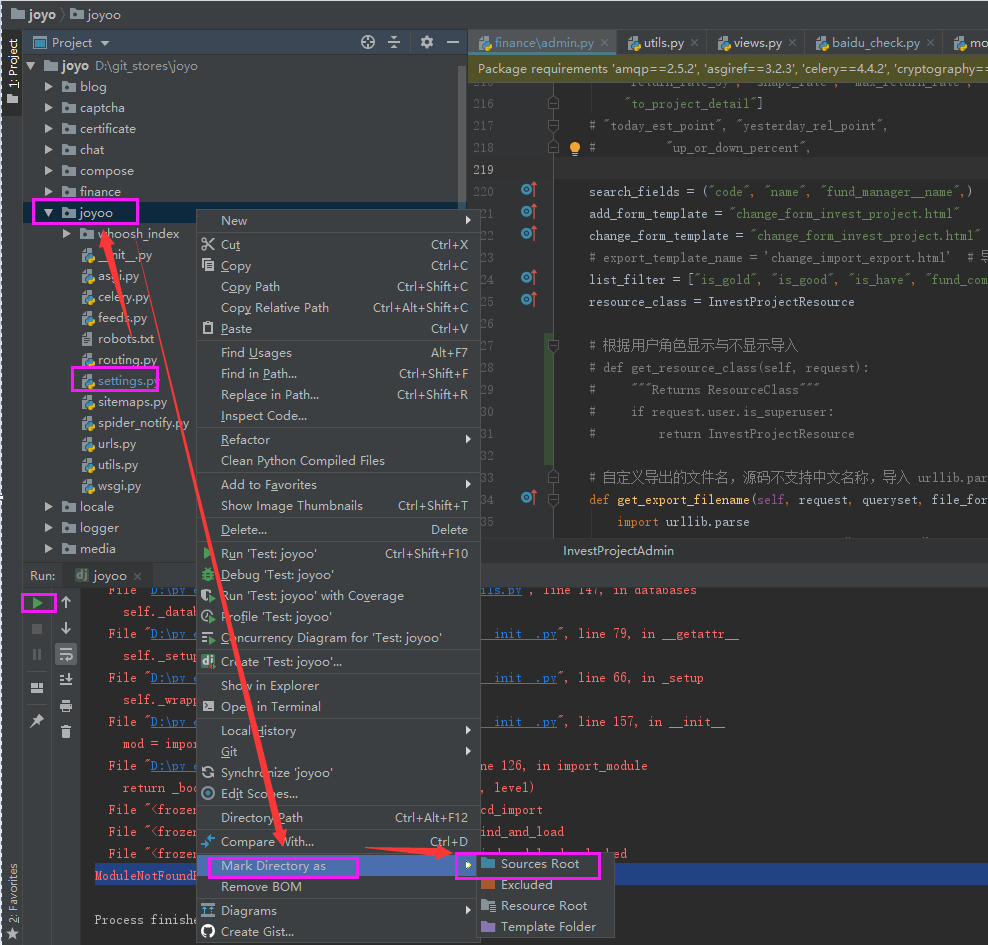The height and width of the screenshot is (945, 988).
Task: Collapse all nodes using the collapse-all icon
Action: coord(394,42)
